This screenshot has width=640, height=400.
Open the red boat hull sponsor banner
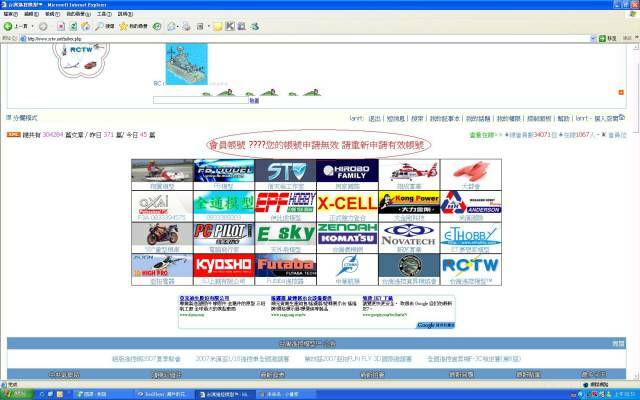click(471, 171)
